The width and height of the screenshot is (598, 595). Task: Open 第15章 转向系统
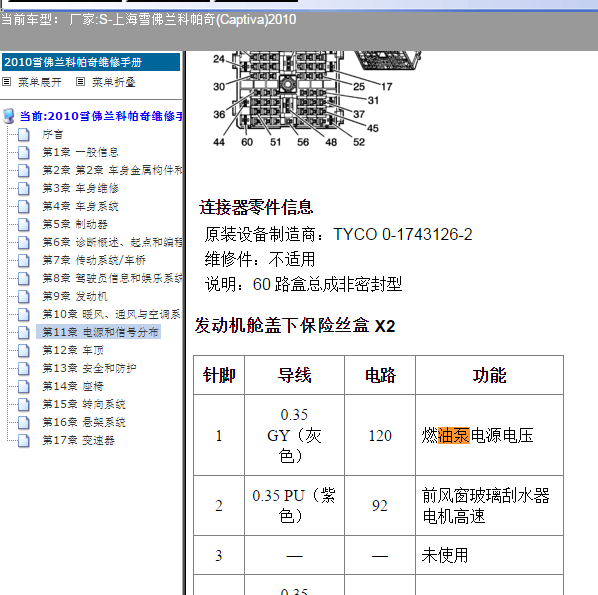[84, 404]
